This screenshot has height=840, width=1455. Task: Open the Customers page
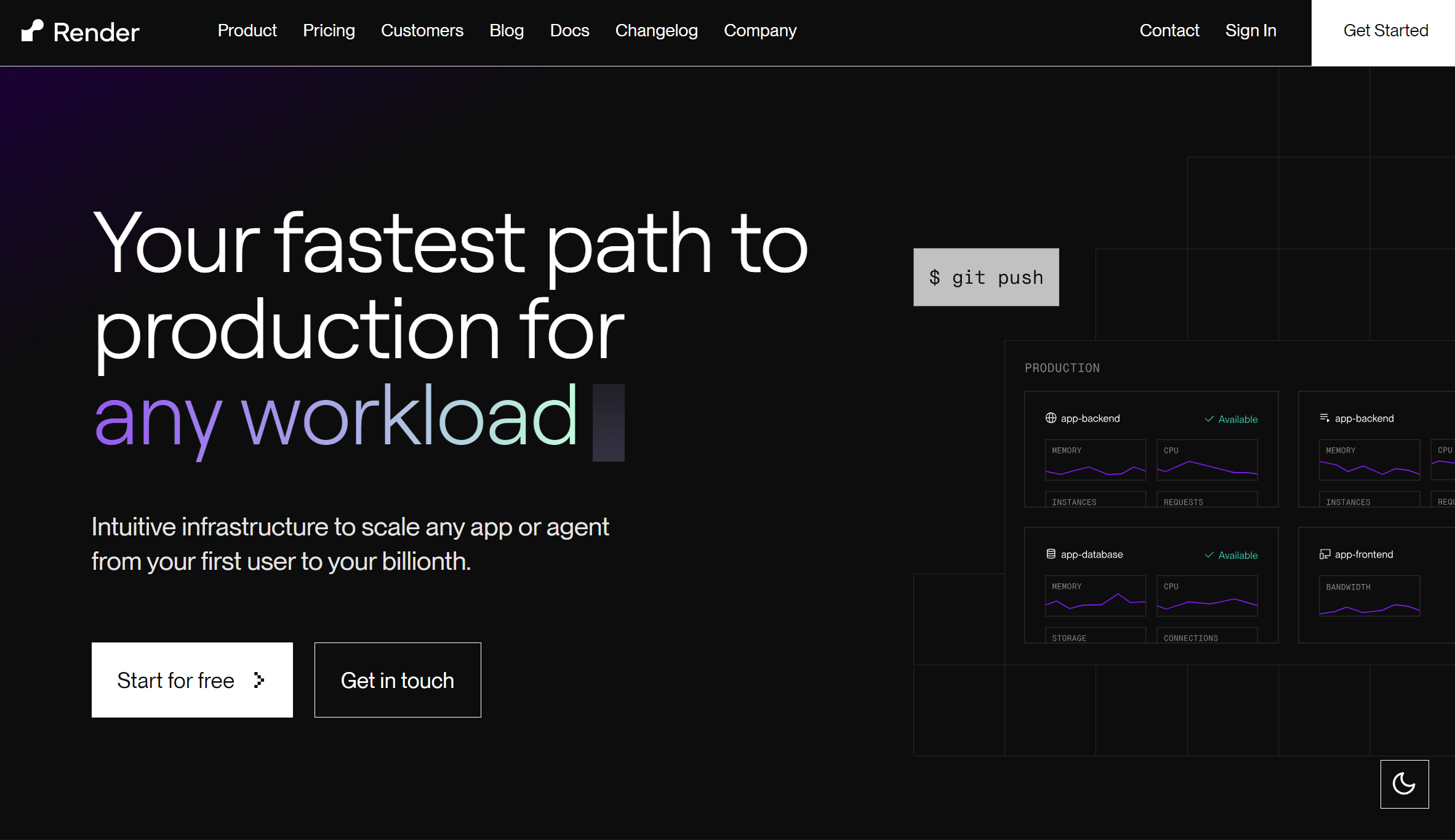click(422, 31)
